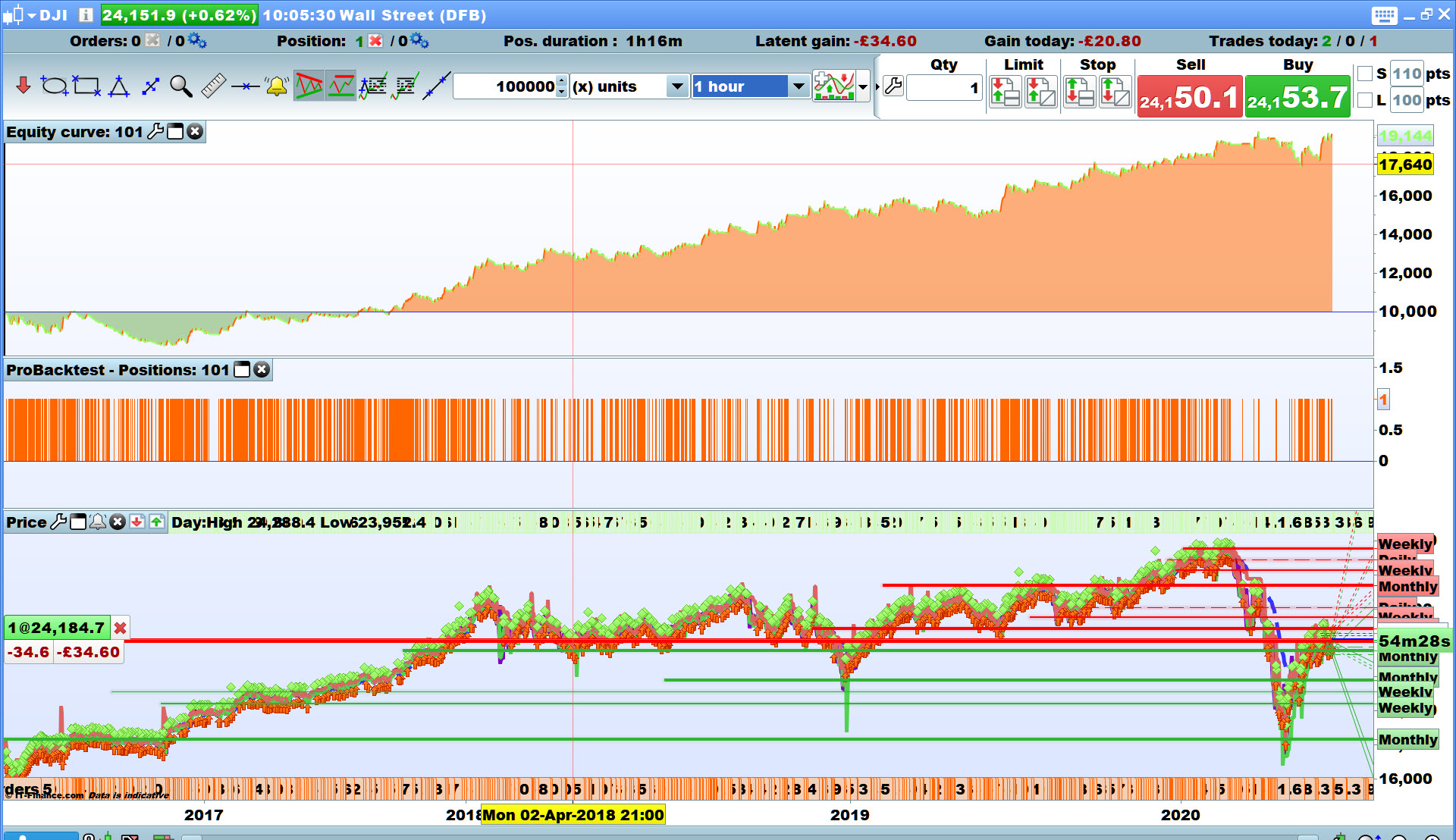Image resolution: width=1456 pixels, height=840 pixels.
Task: Pick the ruler measurement tool
Action: click(x=213, y=86)
